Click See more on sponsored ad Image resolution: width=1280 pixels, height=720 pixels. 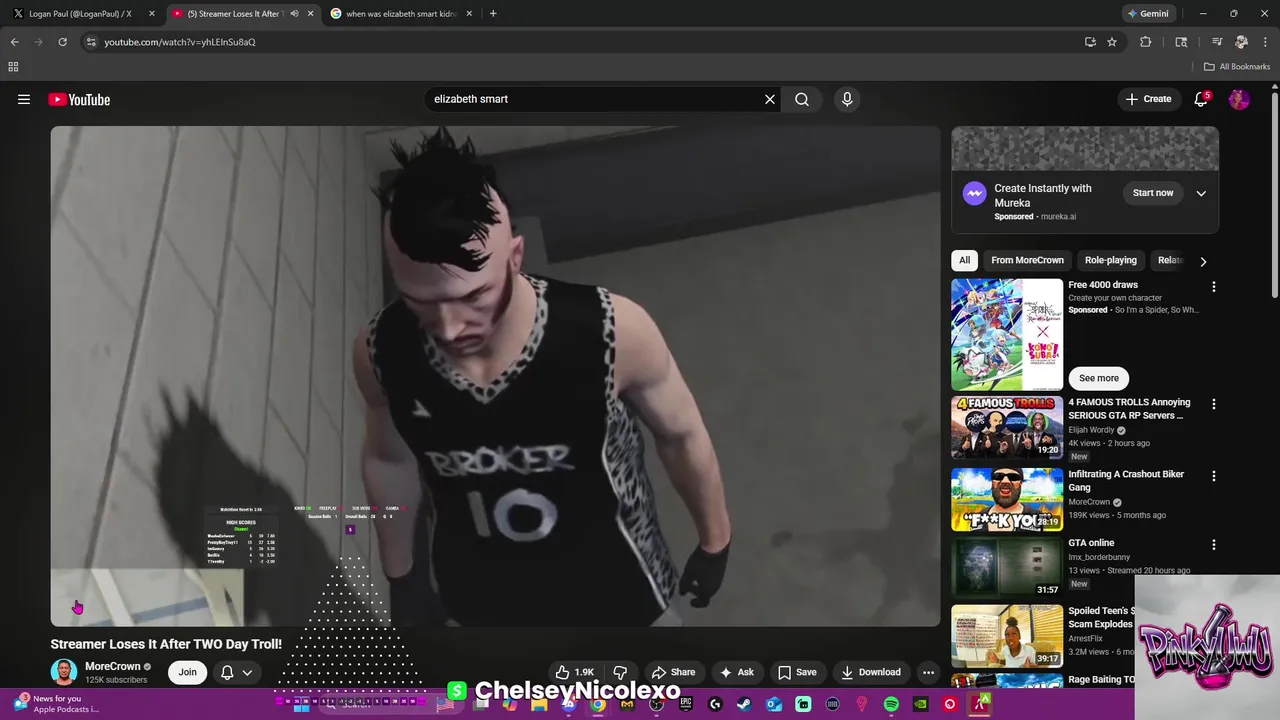coord(1099,378)
